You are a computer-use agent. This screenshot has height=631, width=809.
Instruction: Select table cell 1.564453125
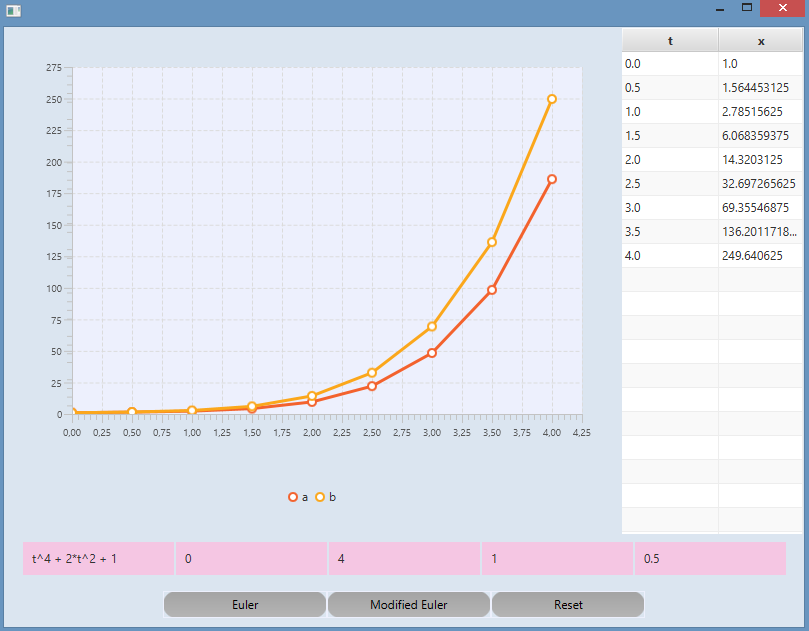[x=761, y=88]
